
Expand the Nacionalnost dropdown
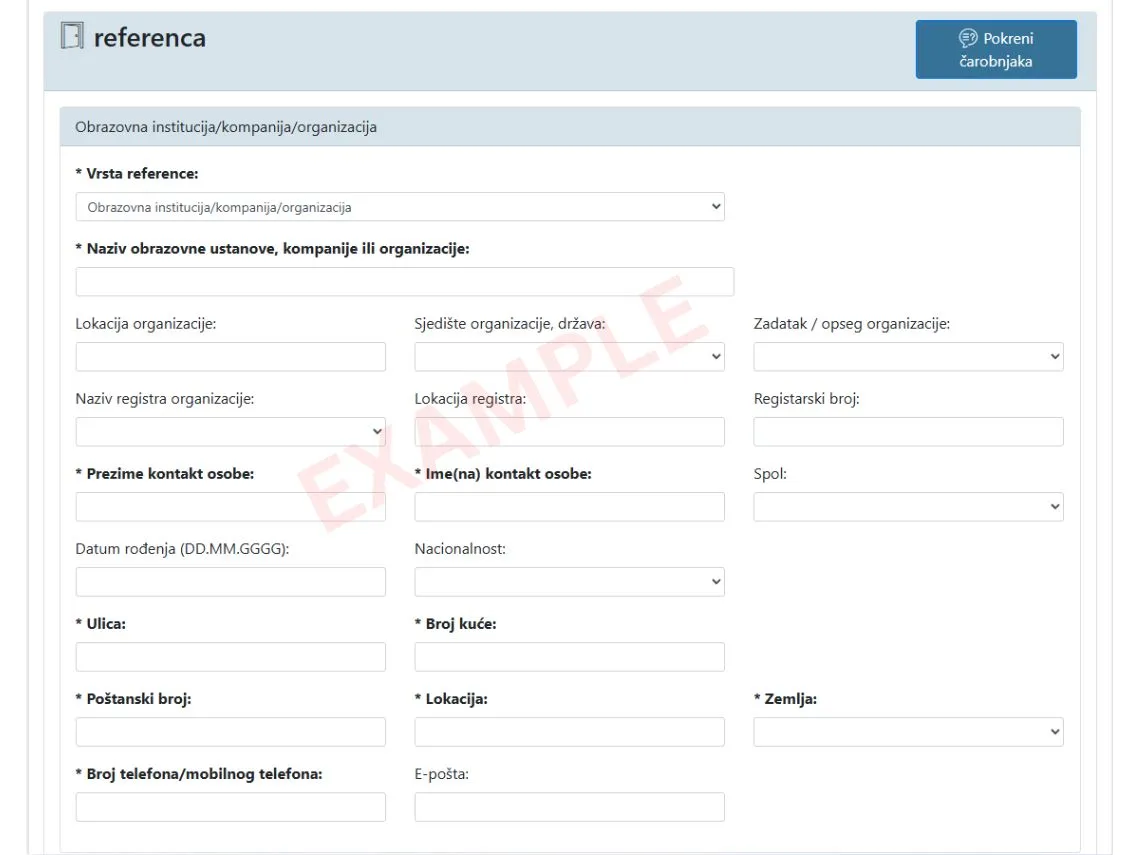point(569,582)
